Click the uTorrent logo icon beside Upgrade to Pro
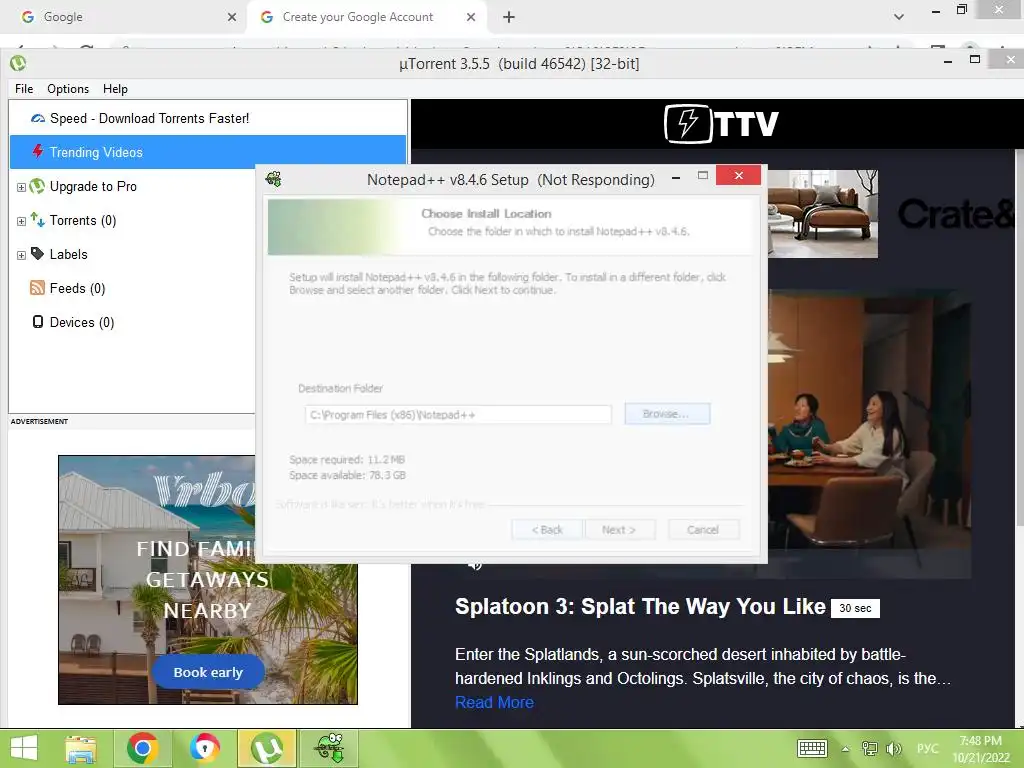 (37, 186)
